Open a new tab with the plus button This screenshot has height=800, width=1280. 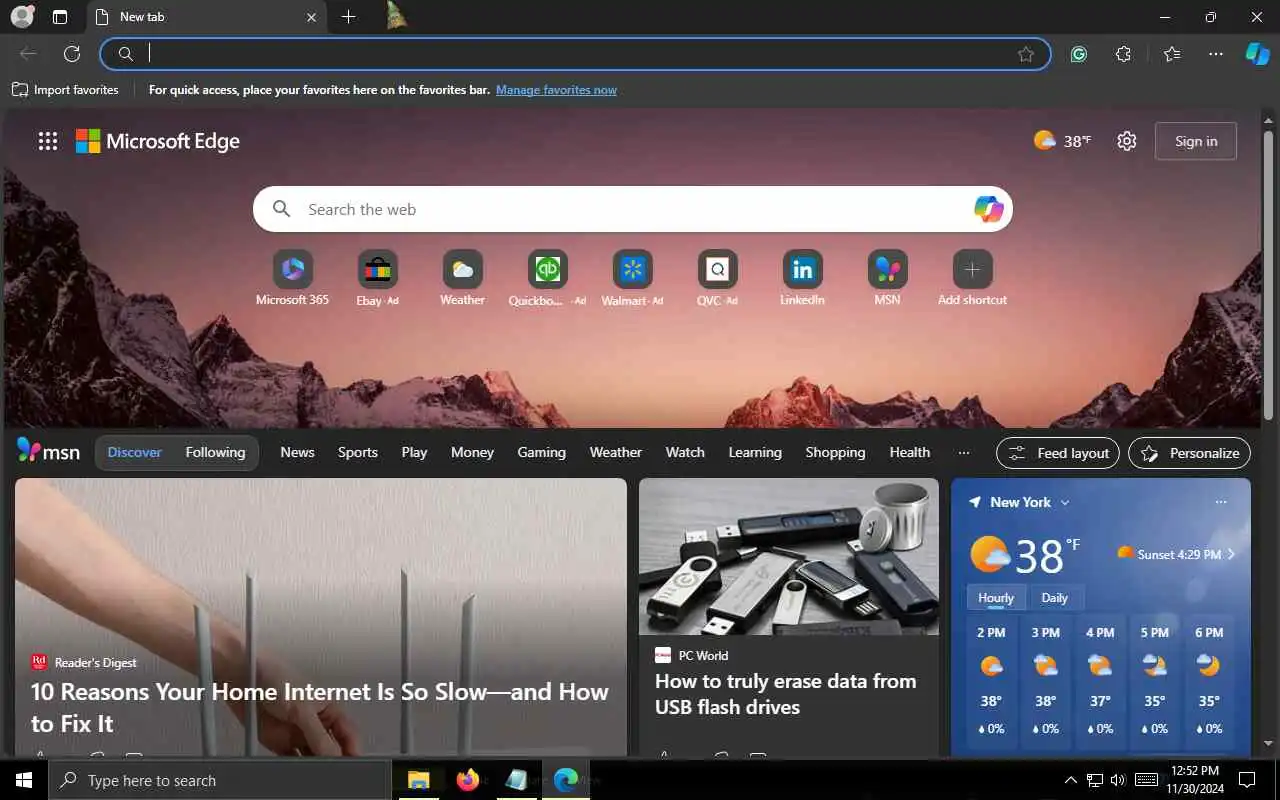tap(348, 17)
